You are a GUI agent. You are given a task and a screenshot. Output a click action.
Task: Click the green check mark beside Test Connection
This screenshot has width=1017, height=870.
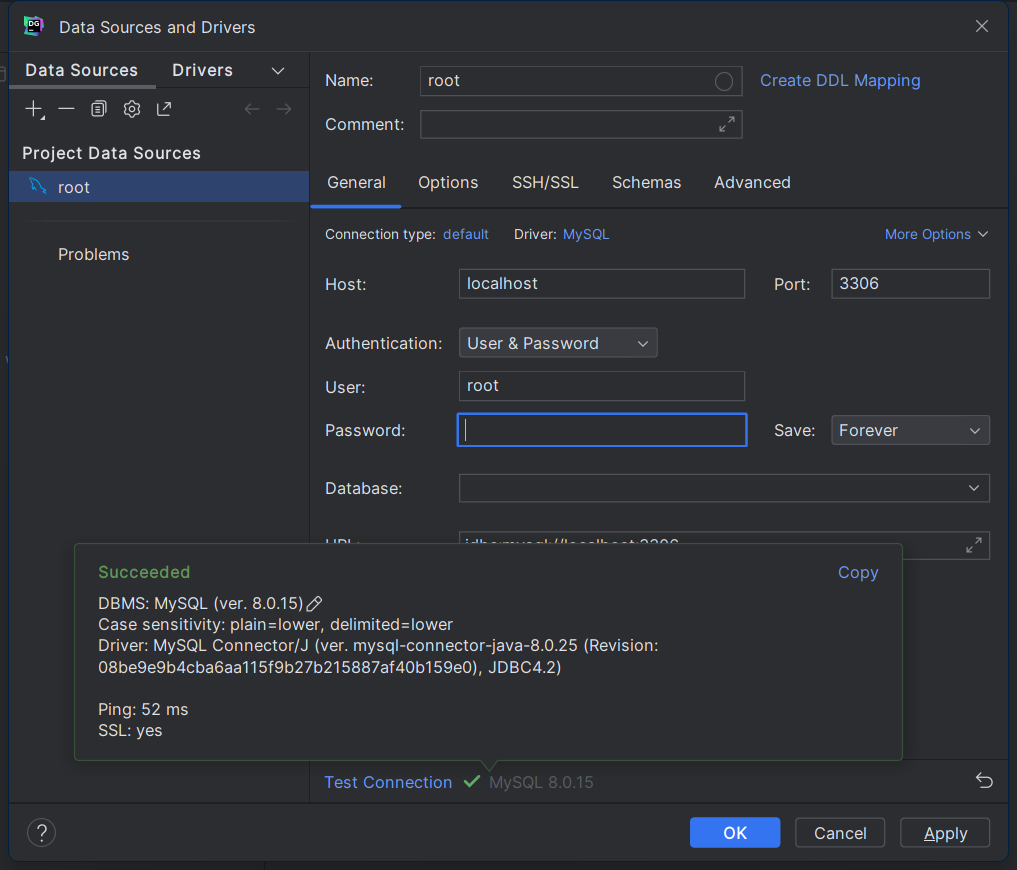472,781
